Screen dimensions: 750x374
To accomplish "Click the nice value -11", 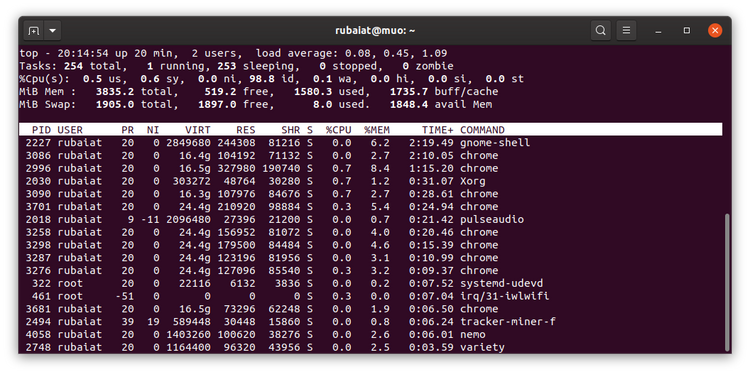I will (x=150, y=220).
